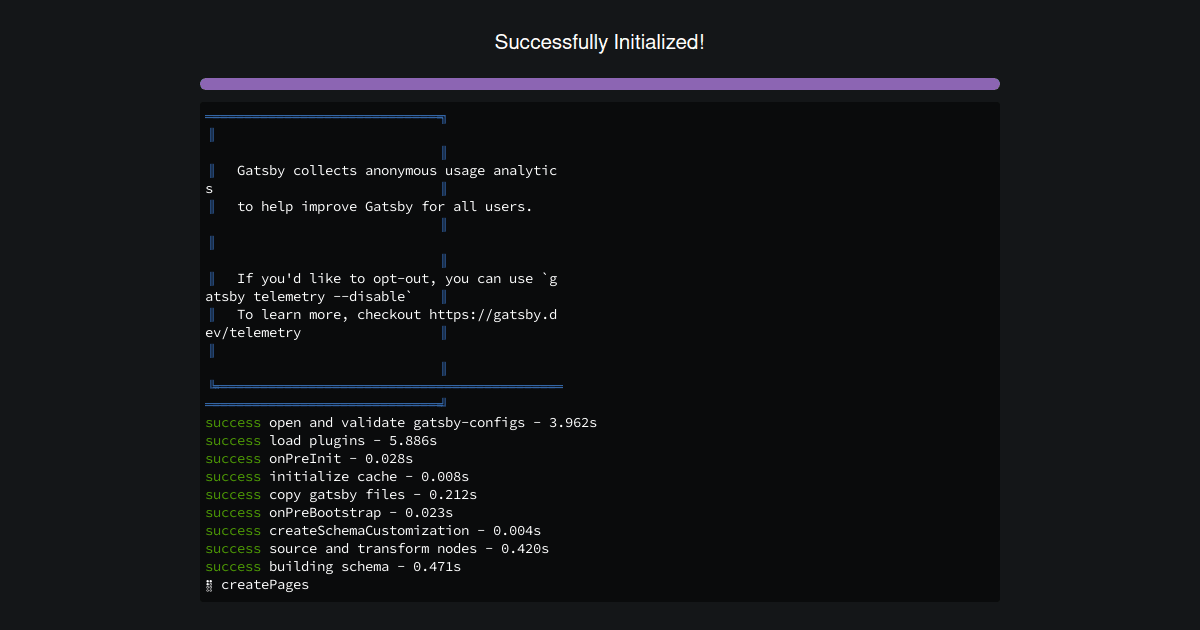The height and width of the screenshot is (630, 1200).
Task: Click the anonymous usage analytics notice text
Action: (x=395, y=170)
